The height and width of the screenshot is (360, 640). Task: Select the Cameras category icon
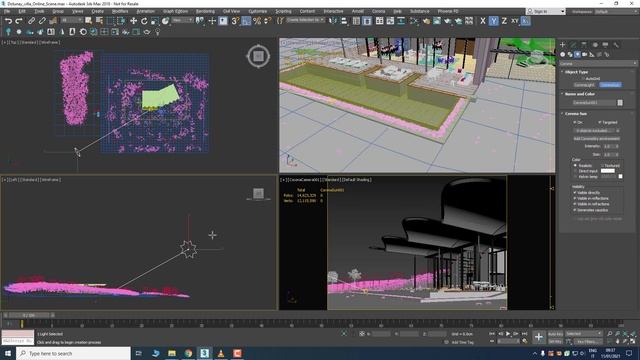point(584,54)
